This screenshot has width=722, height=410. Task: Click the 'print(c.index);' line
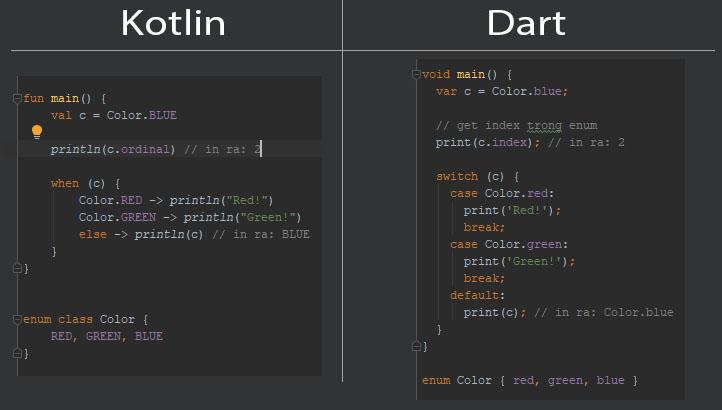click(x=530, y=142)
